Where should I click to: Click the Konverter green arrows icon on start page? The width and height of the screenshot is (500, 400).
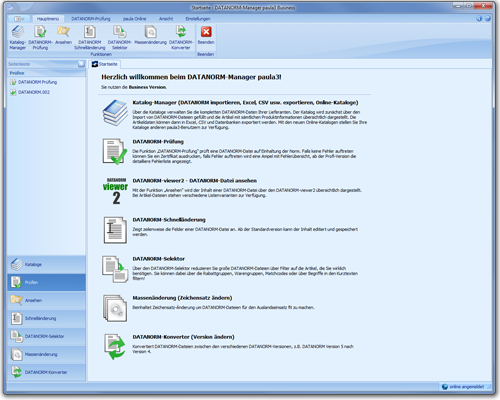pos(115,347)
